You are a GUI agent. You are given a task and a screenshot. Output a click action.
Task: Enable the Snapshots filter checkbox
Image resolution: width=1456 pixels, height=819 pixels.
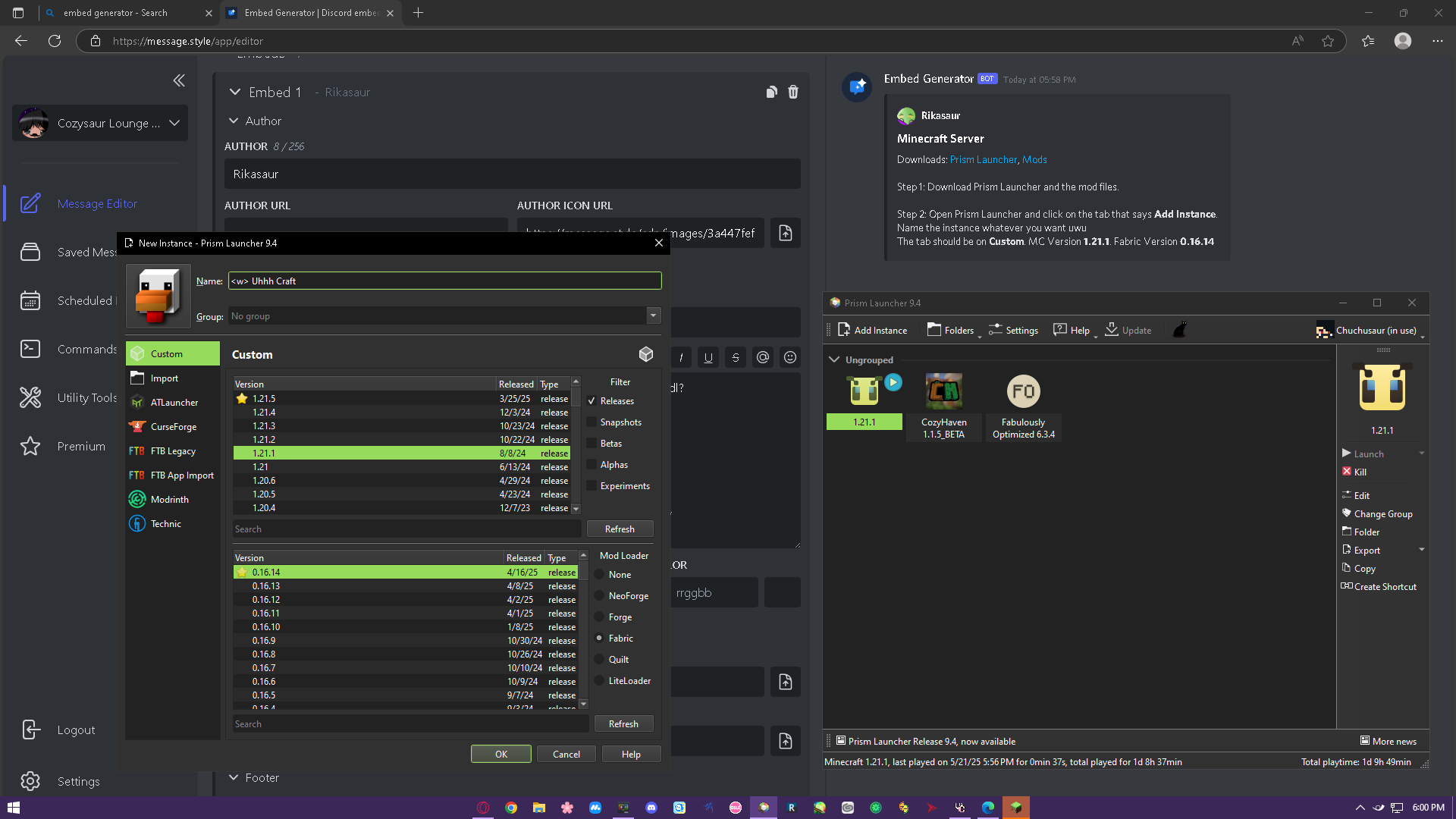(591, 422)
